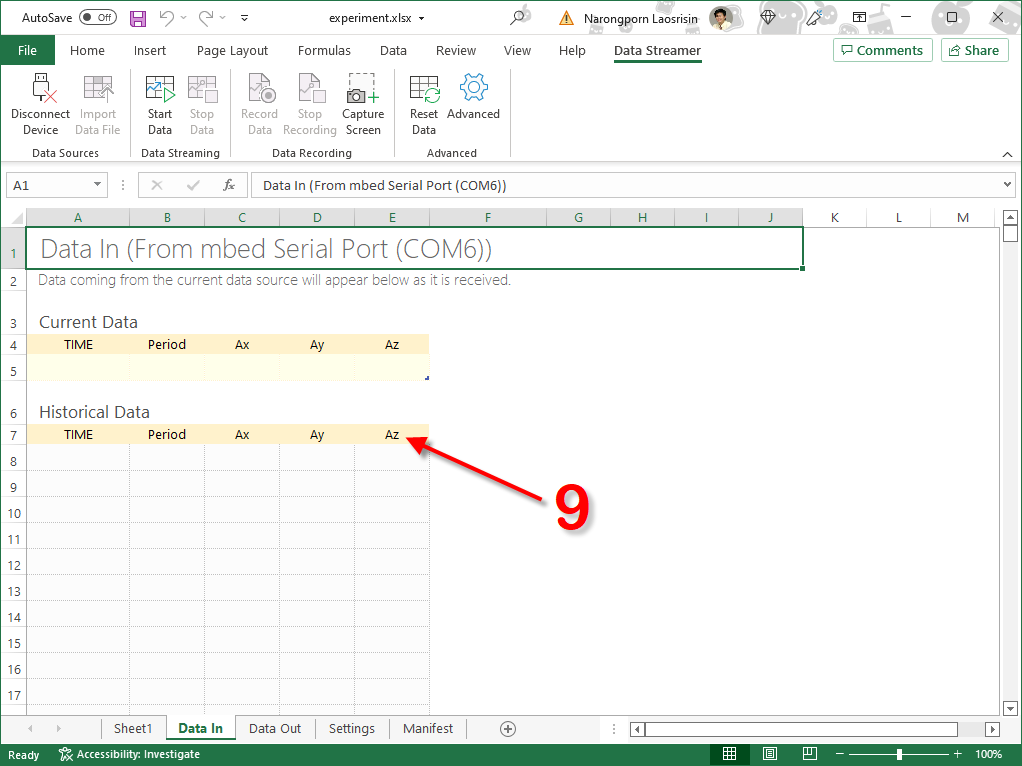Add a new sheet with plus icon
The height and width of the screenshot is (766, 1022).
(508, 729)
